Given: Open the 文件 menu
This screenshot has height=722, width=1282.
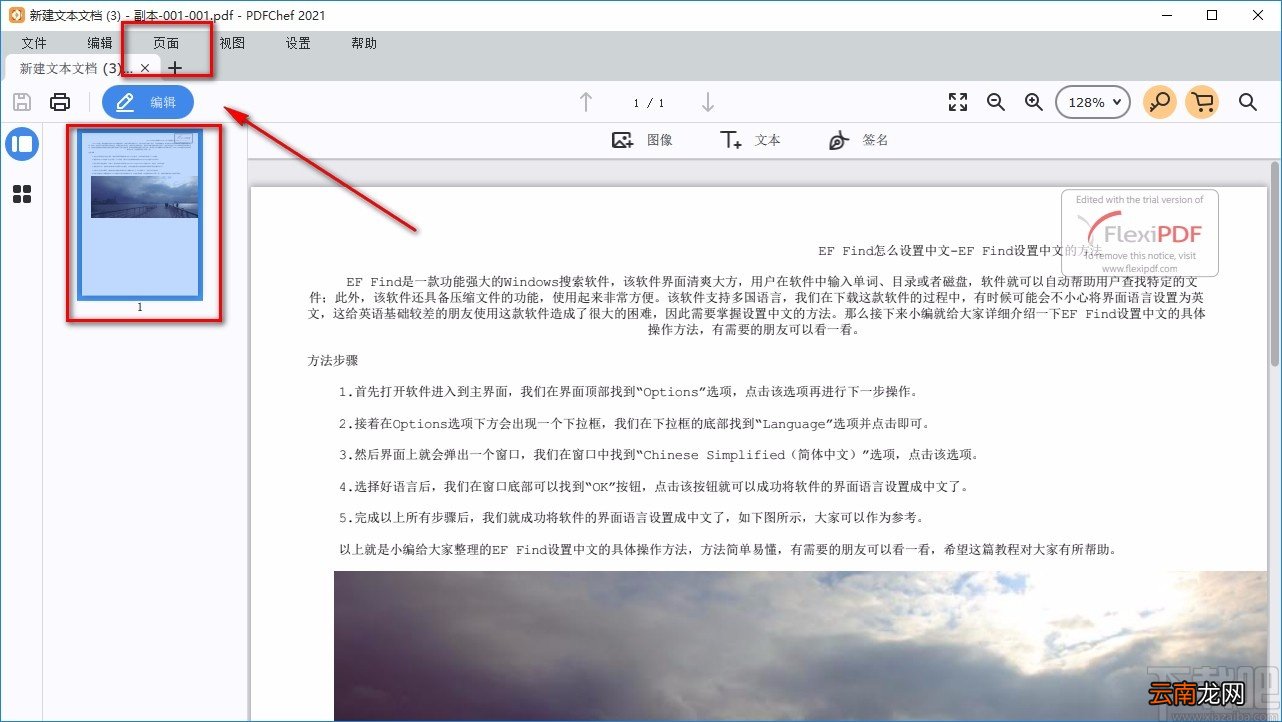Looking at the screenshot, I should point(34,43).
